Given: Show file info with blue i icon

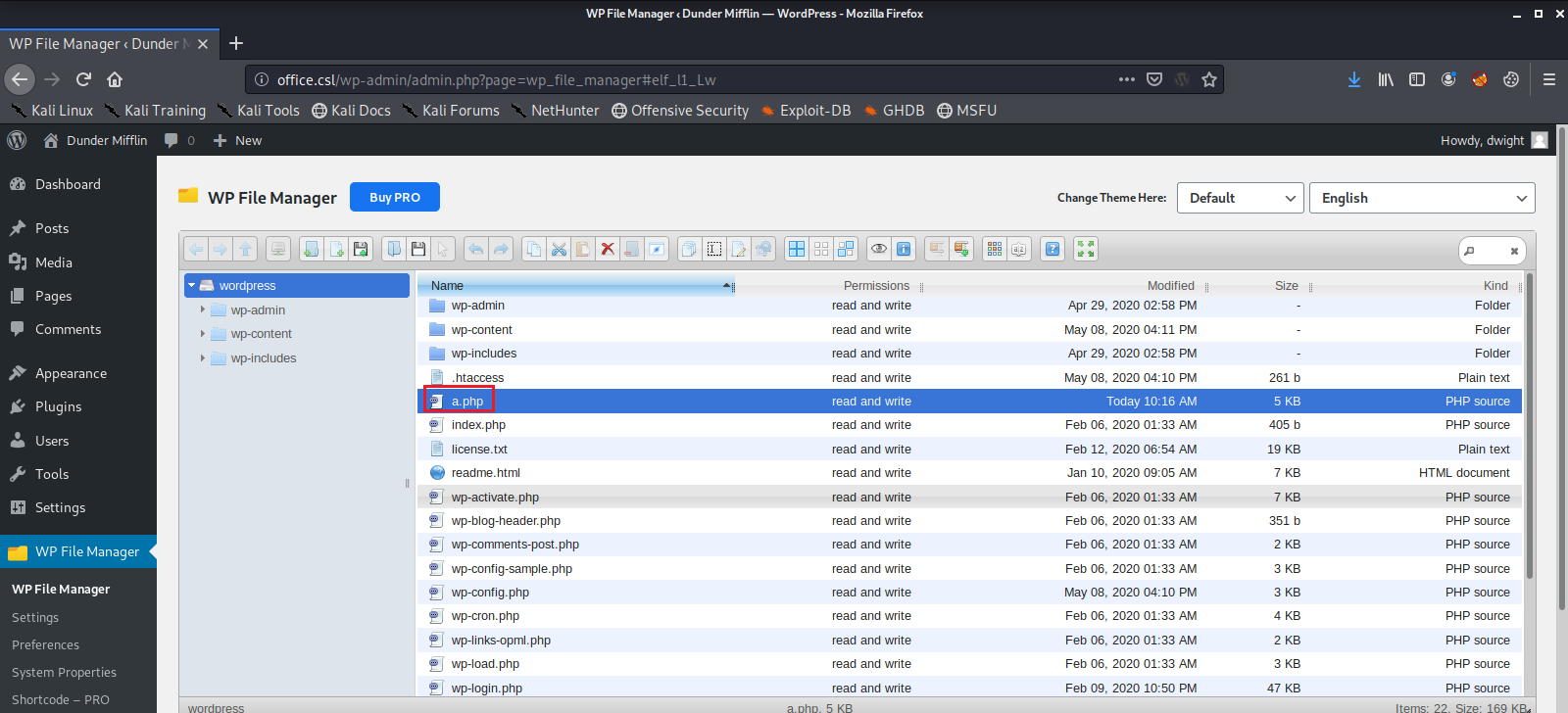Looking at the screenshot, I should click(904, 249).
